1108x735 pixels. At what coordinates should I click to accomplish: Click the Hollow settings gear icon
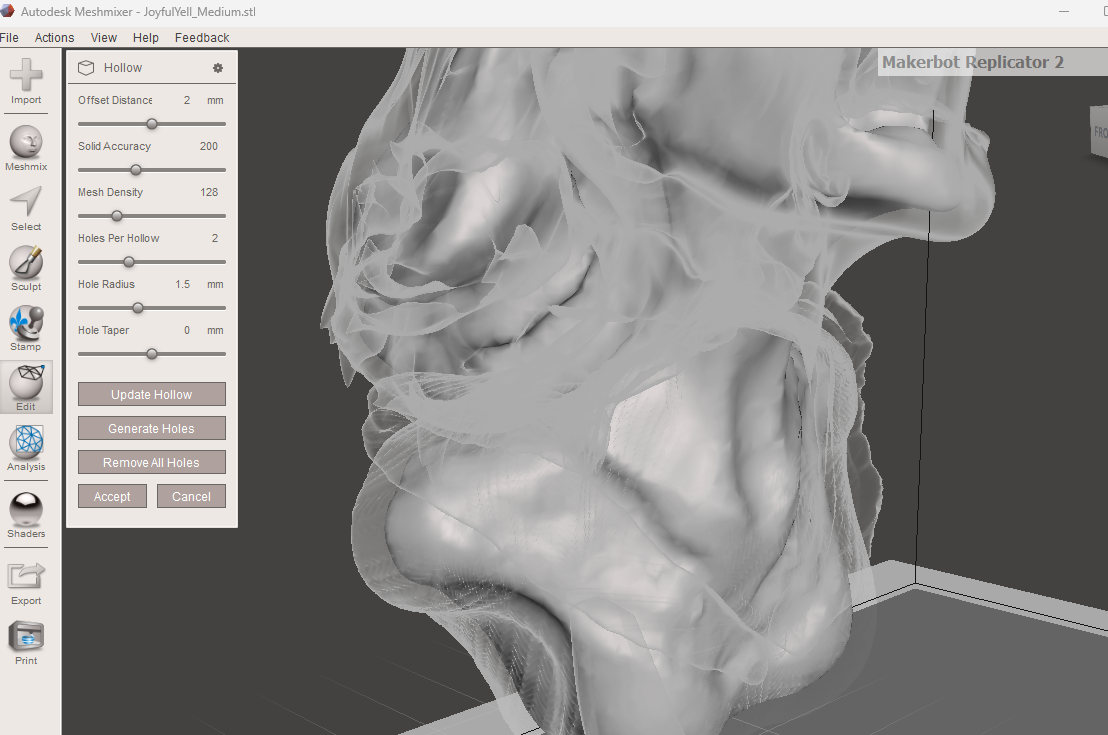pyautogui.click(x=216, y=68)
